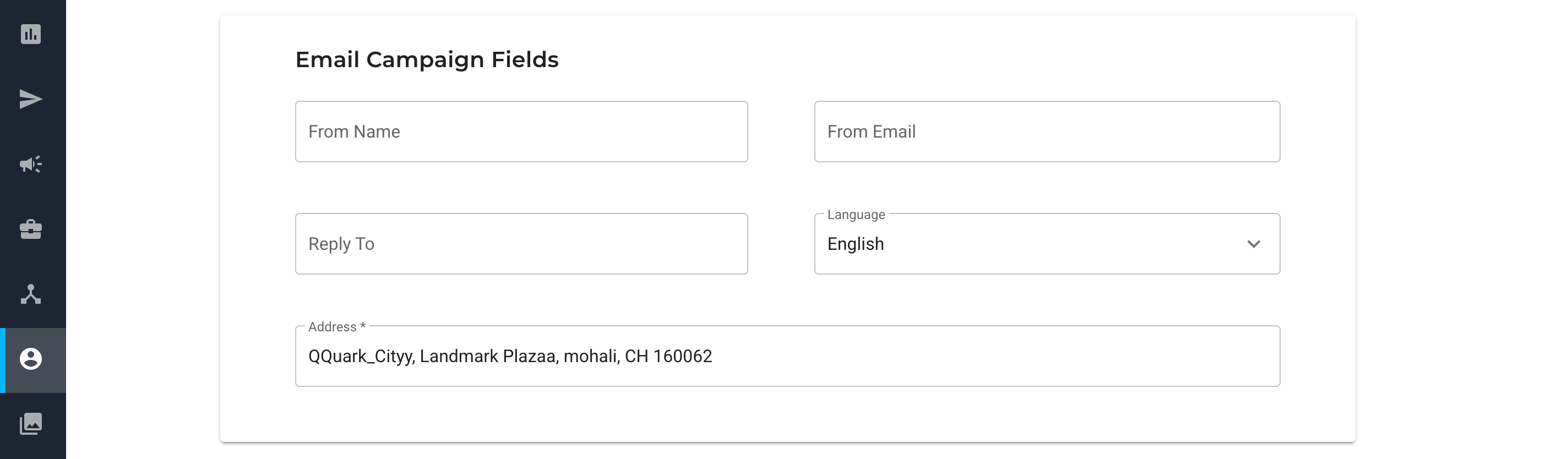The width and height of the screenshot is (1568, 459).
Task: Click the briefcase icon in sidebar
Action: tap(30, 229)
